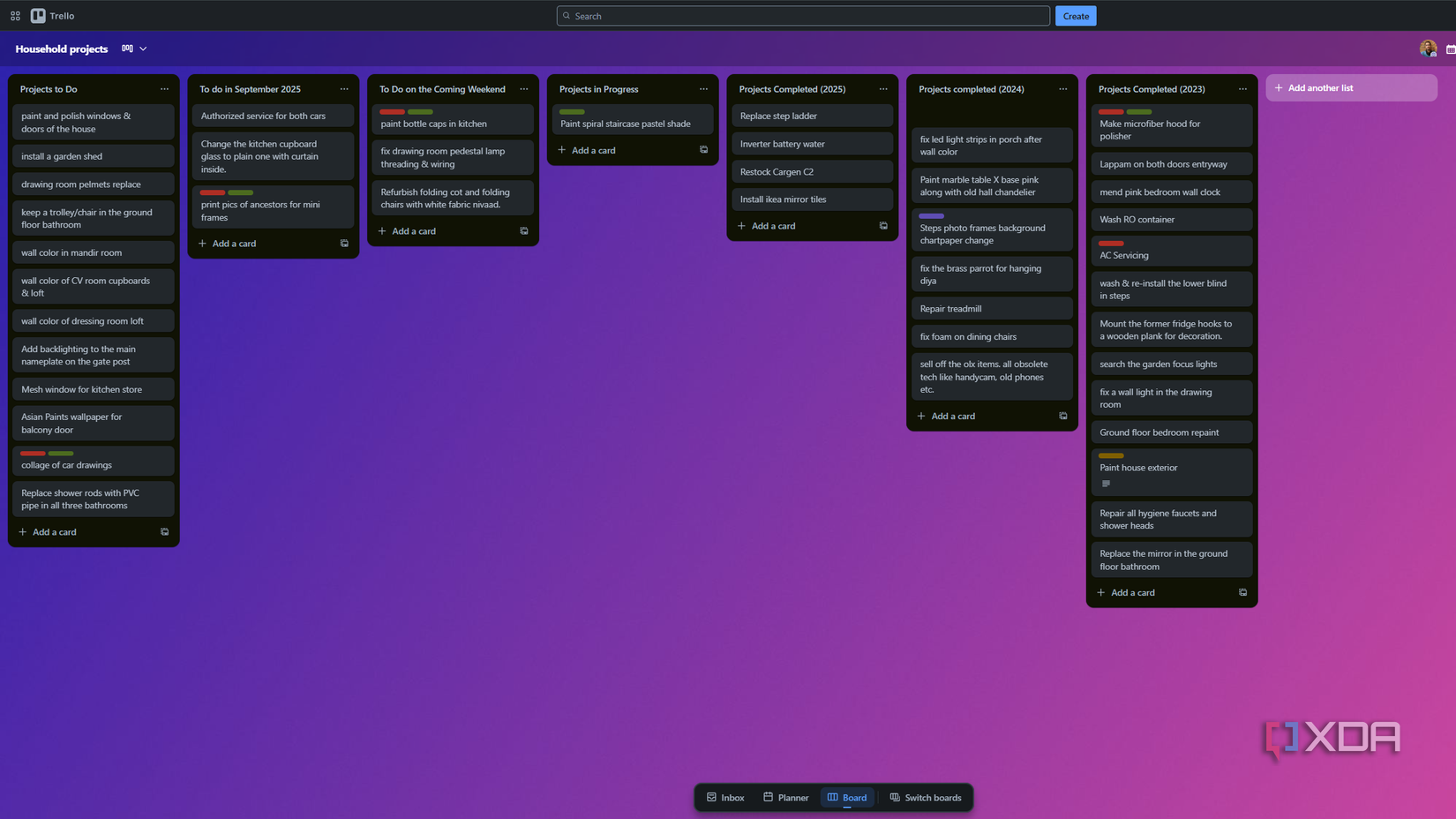This screenshot has height=819, width=1456.
Task: Open card 'Paint house exterior'
Action: tap(1172, 472)
